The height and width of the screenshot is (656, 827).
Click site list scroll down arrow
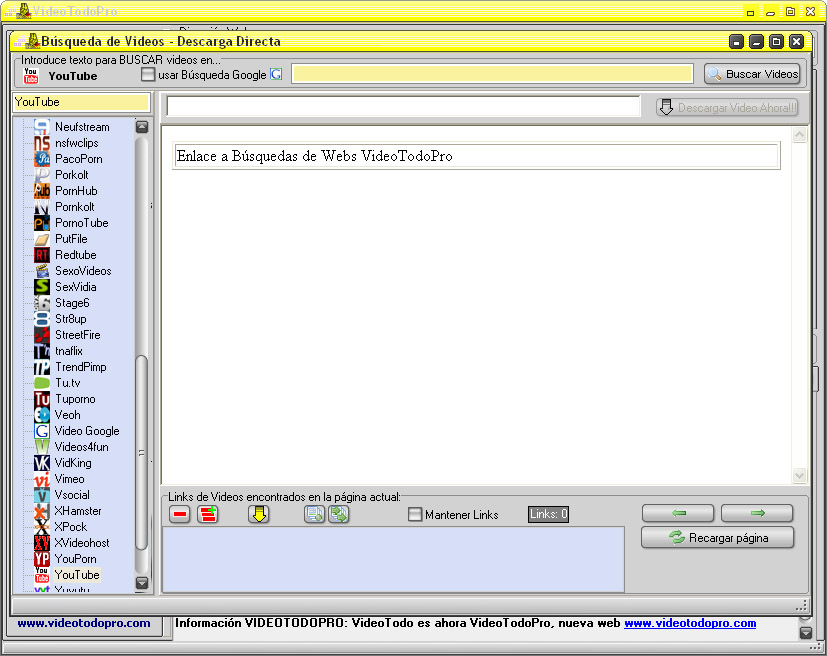(x=142, y=583)
